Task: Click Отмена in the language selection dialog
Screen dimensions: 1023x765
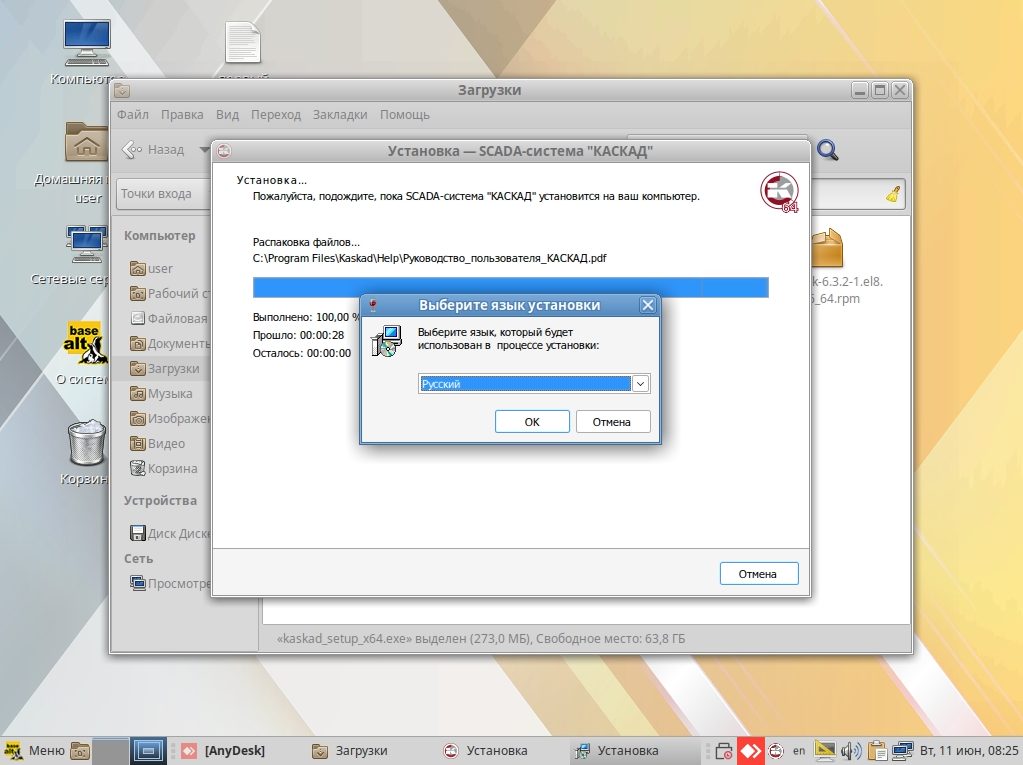Action: click(x=612, y=422)
